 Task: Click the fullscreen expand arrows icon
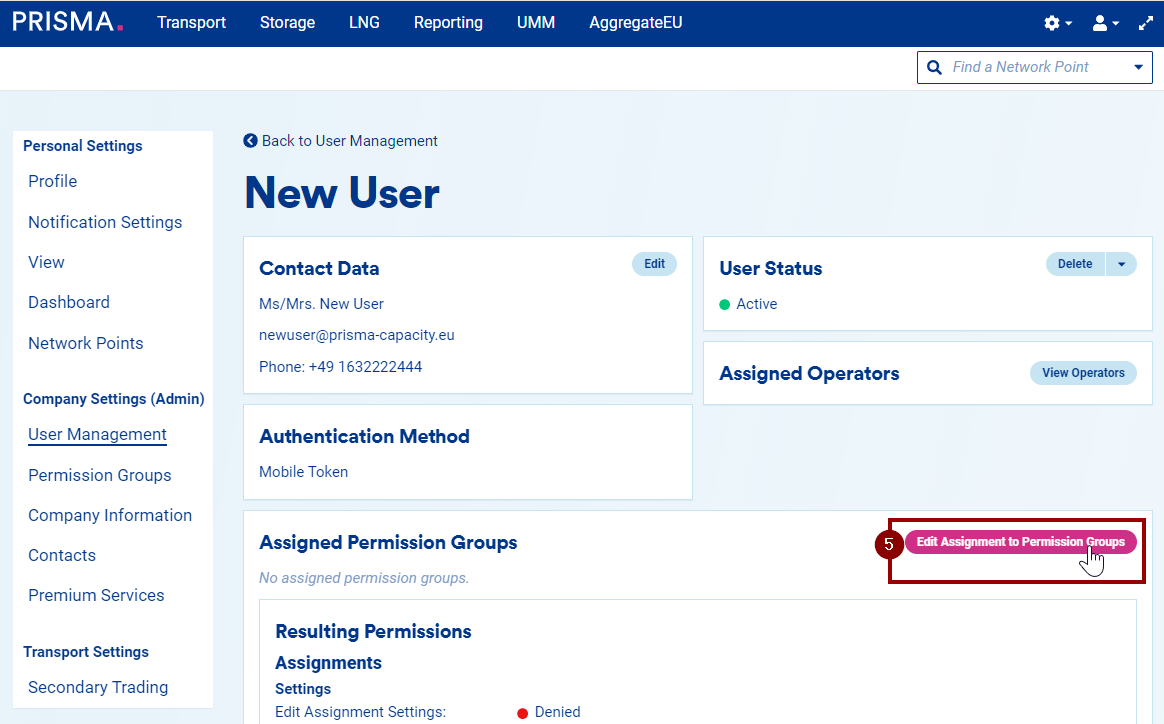1146,23
